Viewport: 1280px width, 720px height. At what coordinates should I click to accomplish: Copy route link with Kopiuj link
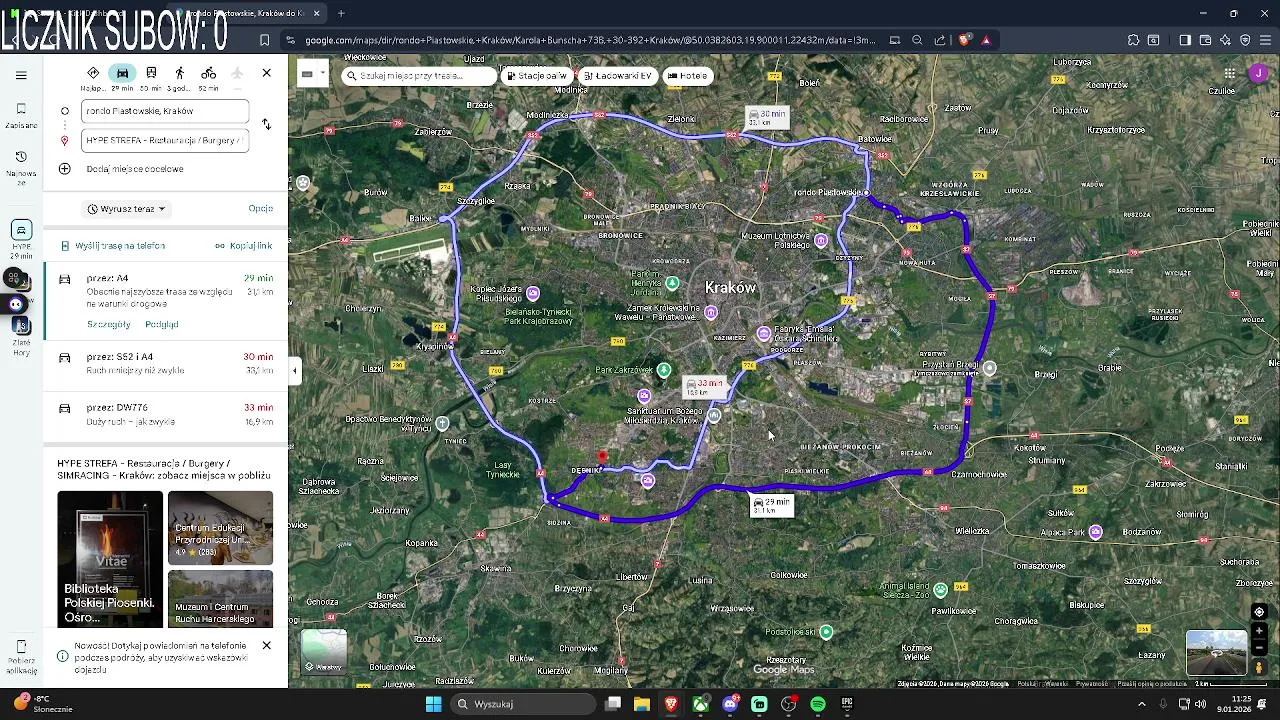tap(243, 246)
